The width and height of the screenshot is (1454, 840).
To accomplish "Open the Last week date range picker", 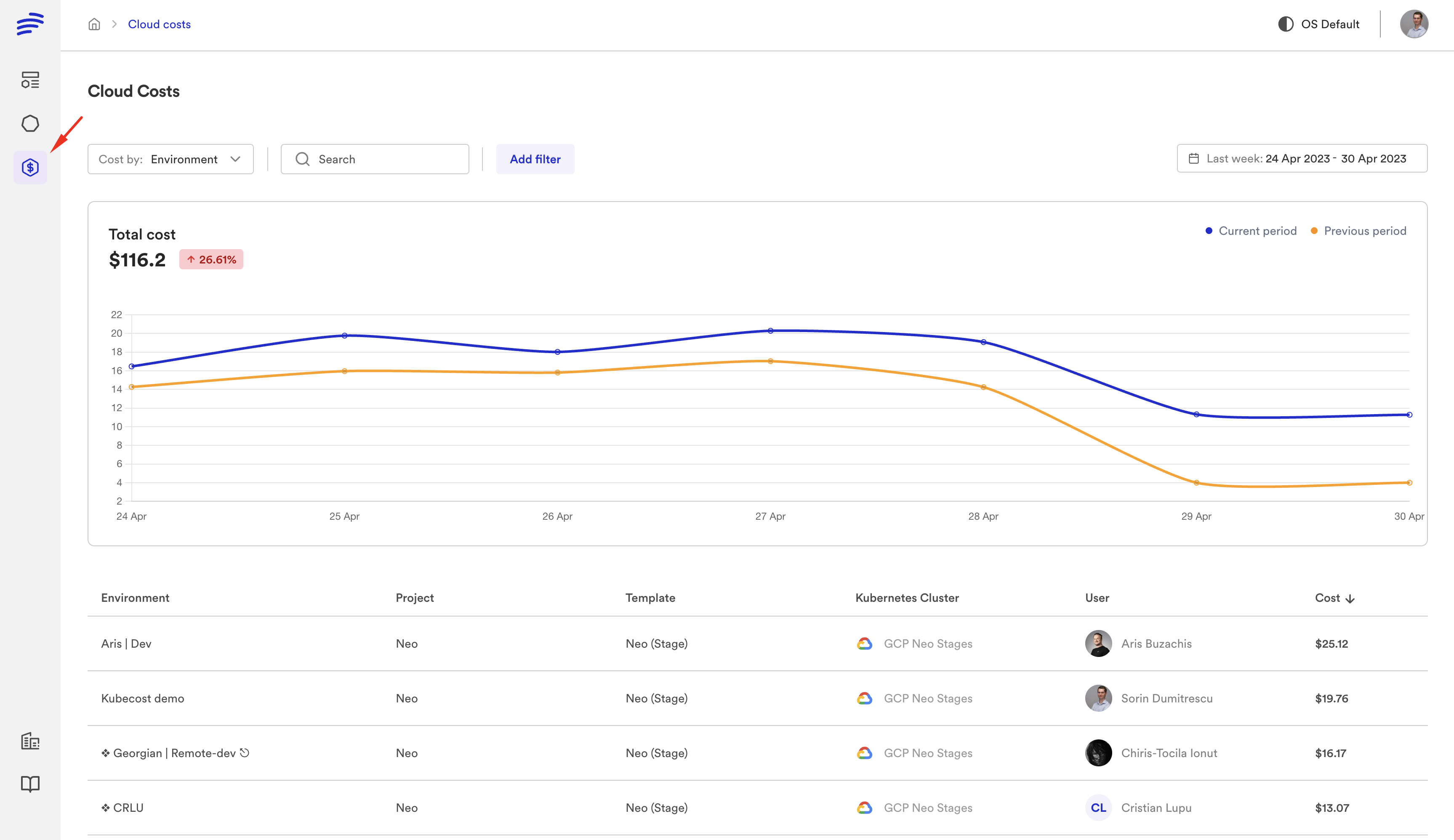I will click(x=1302, y=159).
